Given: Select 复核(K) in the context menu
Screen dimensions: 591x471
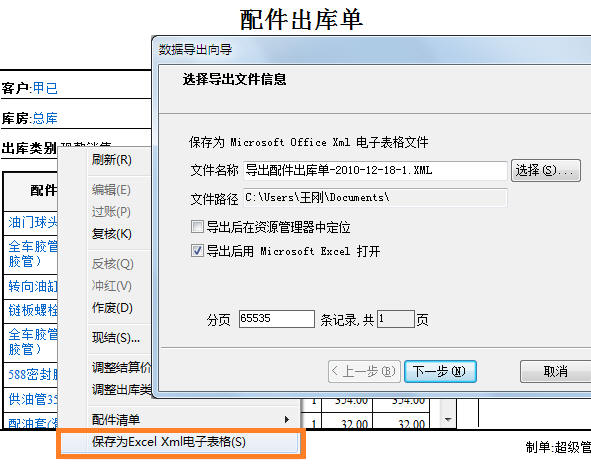Looking at the screenshot, I should pos(112,234).
